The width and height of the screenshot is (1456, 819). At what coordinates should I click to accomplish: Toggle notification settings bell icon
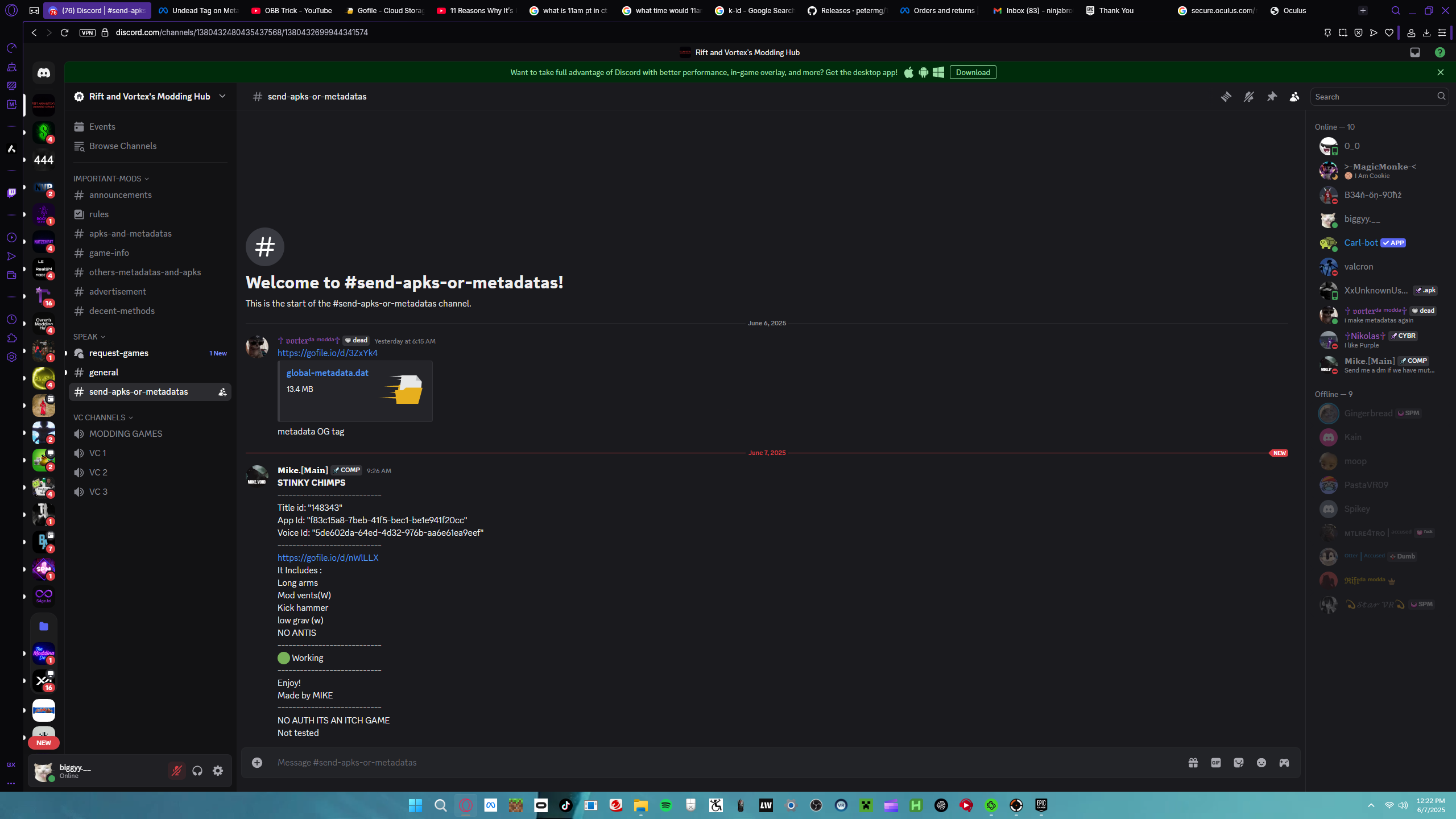(x=1248, y=97)
